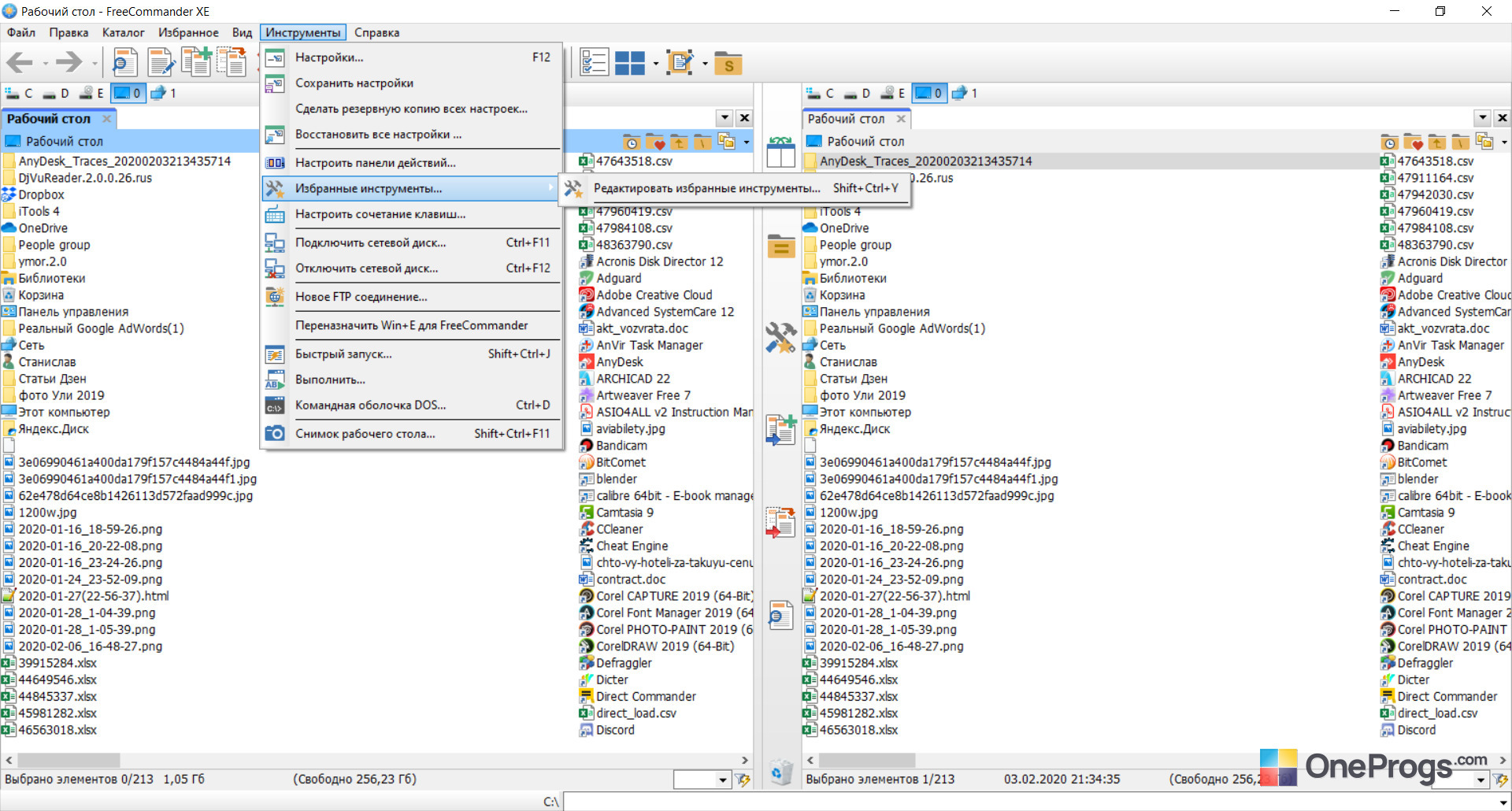Click the multi-rename tool toolbar icon
This screenshot has height=811, width=1512.
[680, 62]
